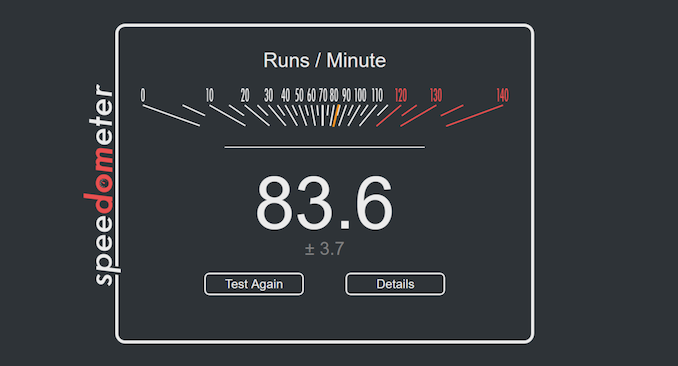Click the orange gauge needle
The image size is (678, 366).
tap(336, 116)
